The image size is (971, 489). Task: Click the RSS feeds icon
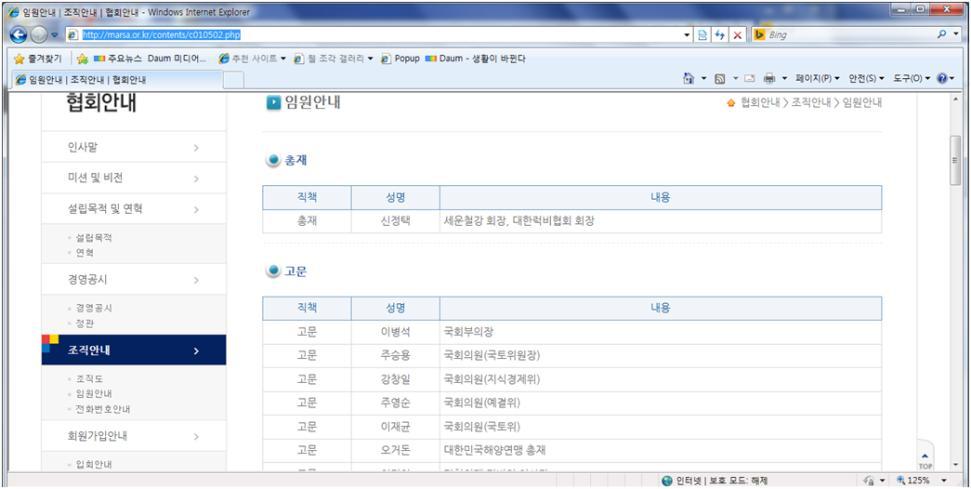[x=720, y=79]
